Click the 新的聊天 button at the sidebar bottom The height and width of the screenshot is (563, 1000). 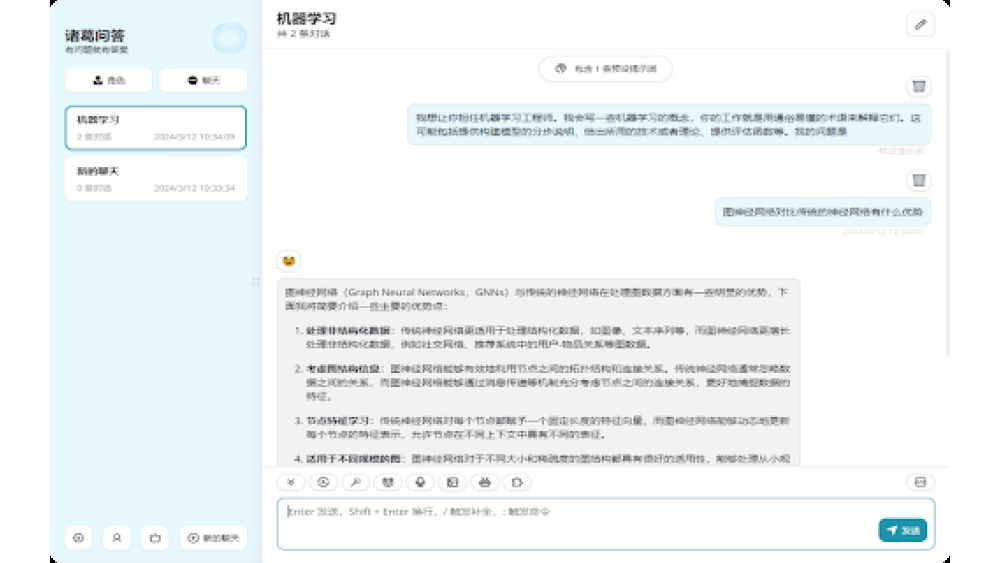click(x=213, y=538)
